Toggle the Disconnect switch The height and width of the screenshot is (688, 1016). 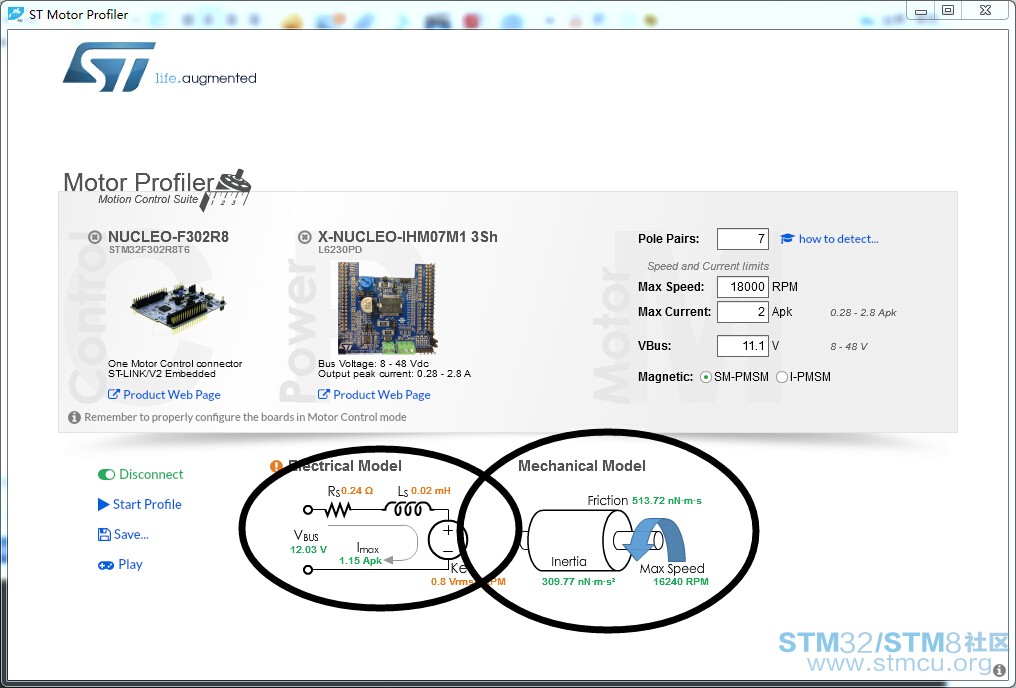(106, 474)
